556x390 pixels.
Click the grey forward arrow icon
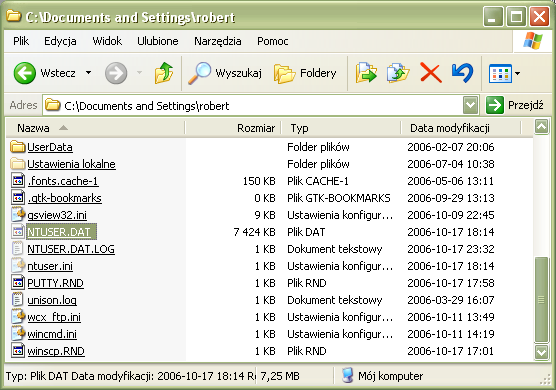116,73
